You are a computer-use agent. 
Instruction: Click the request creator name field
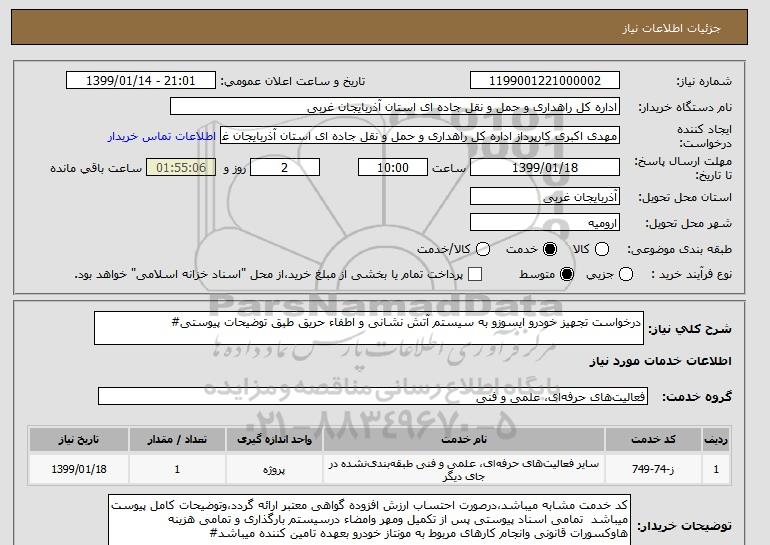[420, 136]
